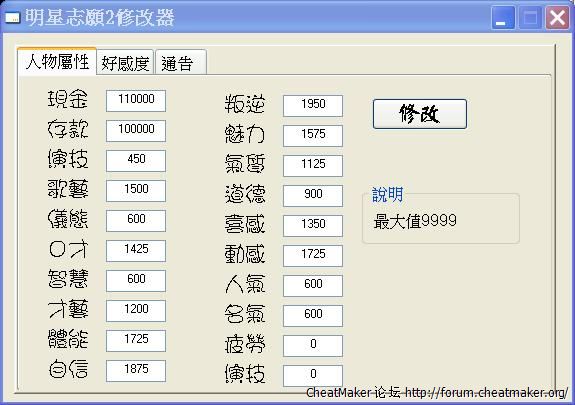Image resolution: width=575 pixels, height=405 pixels.
Task: Select the 動感 field showing 1725
Action: click(x=313, y=256)
